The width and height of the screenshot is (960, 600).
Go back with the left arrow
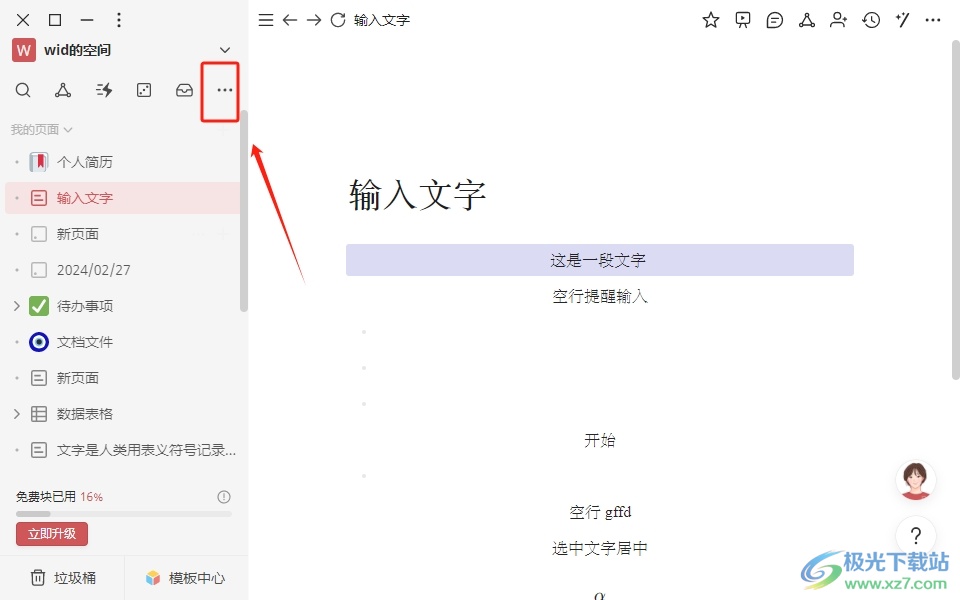click(x=290, y=20)
